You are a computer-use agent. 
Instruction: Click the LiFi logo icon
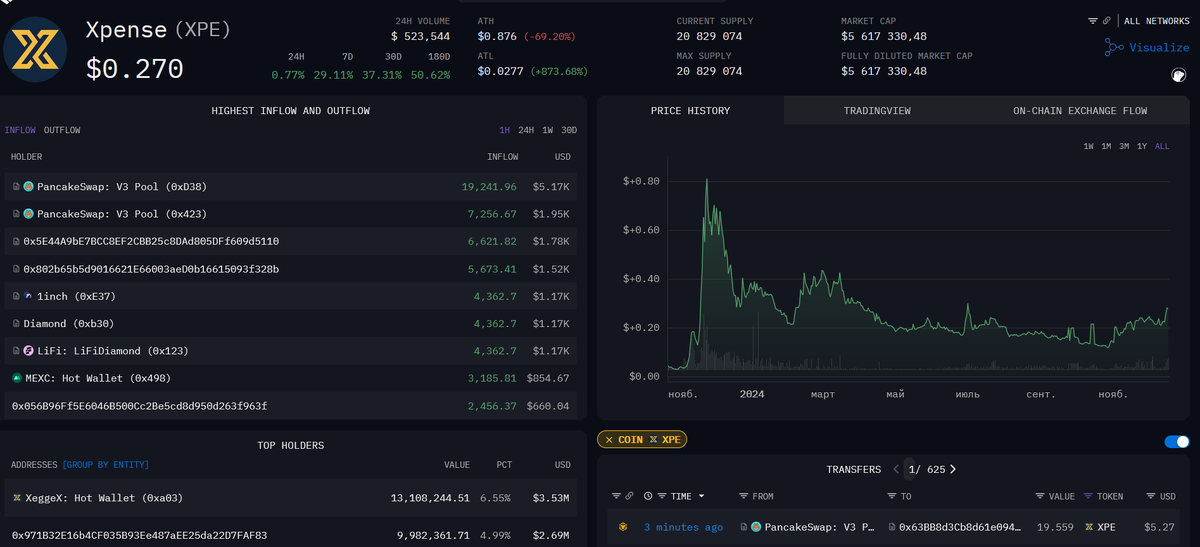pyautogui.click(x=29, y=351)
